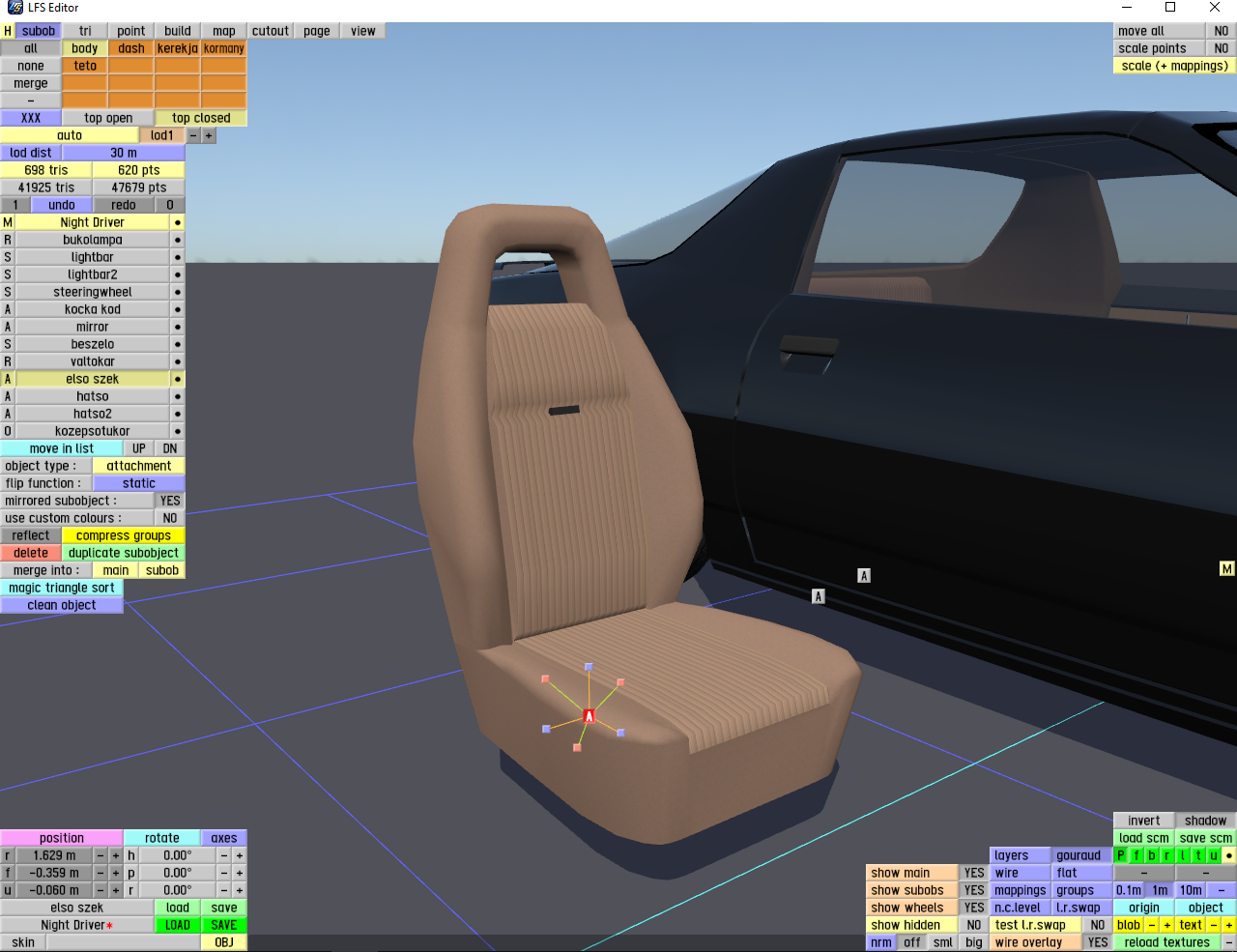Click the minus button beside the yellow text button
Image resolution: width=1237 pixels, height=952 pixels.
tap(1214, 925)
